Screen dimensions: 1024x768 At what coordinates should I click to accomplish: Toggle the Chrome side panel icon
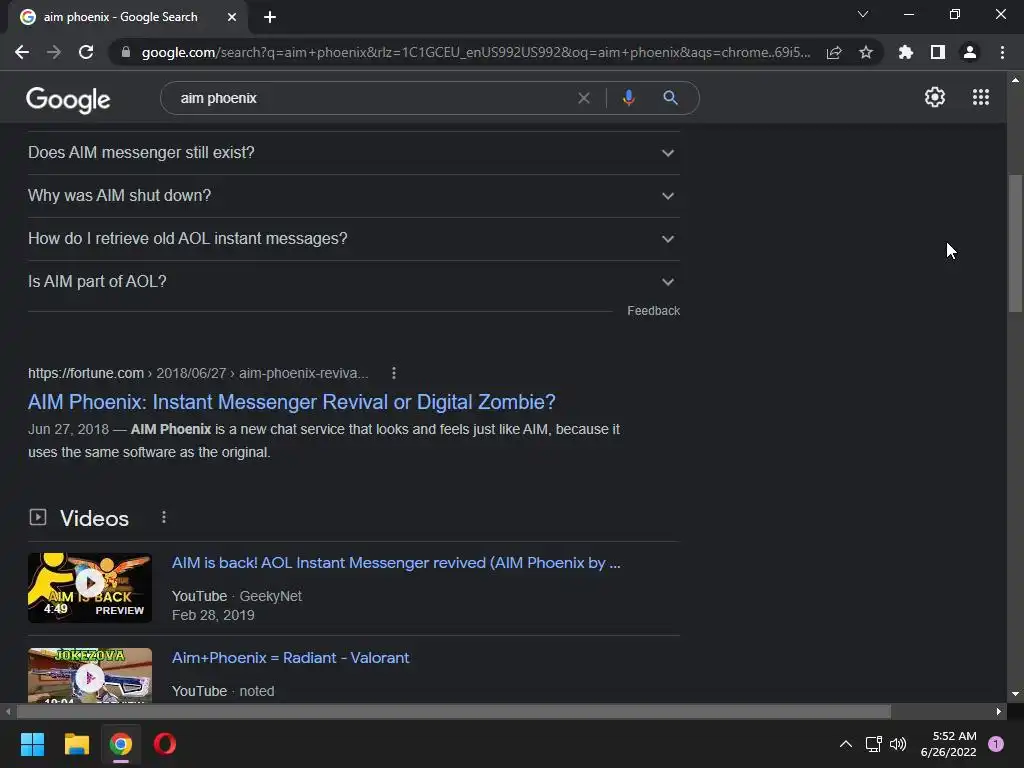(x=938, y=52)
